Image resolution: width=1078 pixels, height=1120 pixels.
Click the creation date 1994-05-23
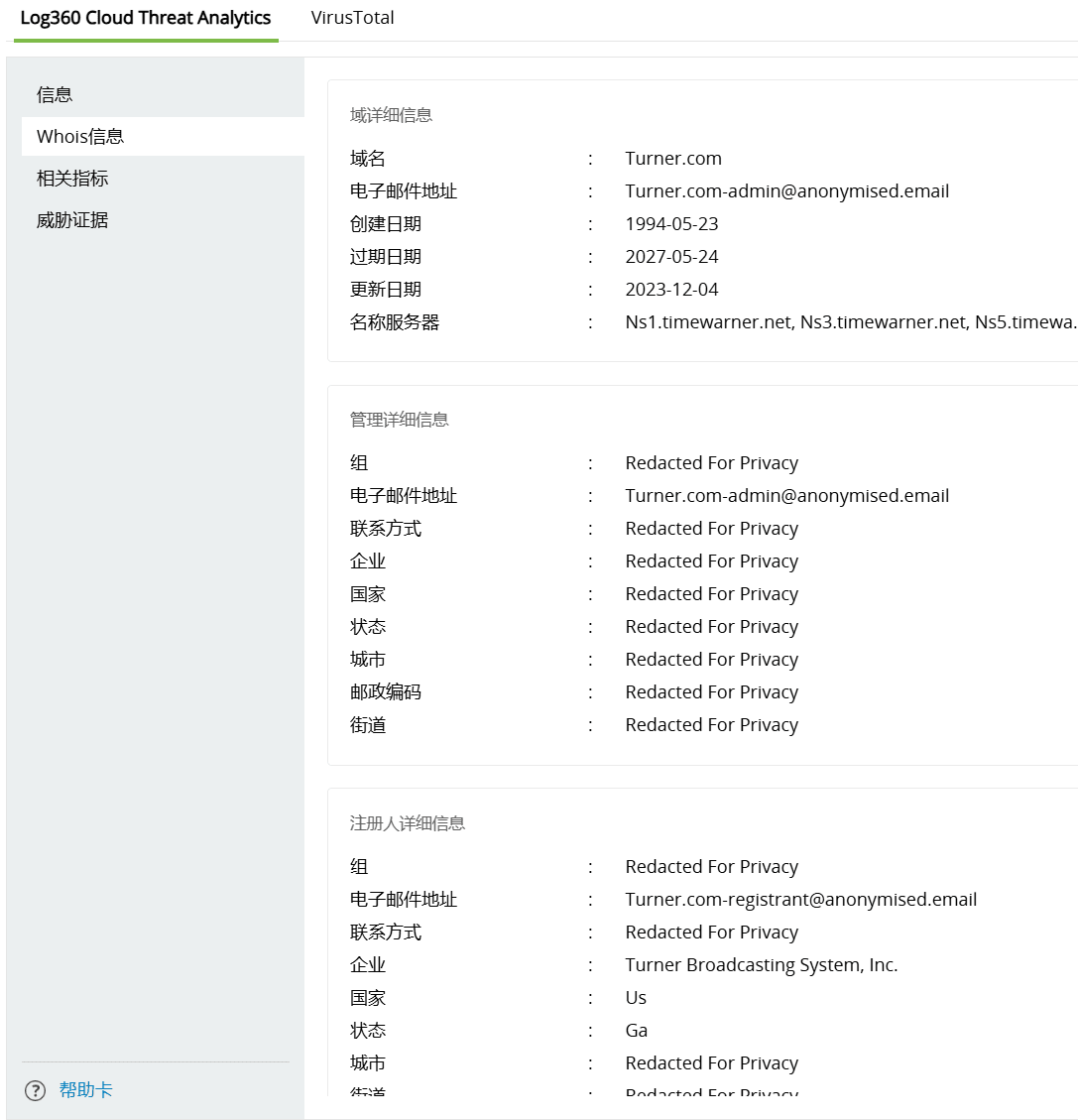671,224
